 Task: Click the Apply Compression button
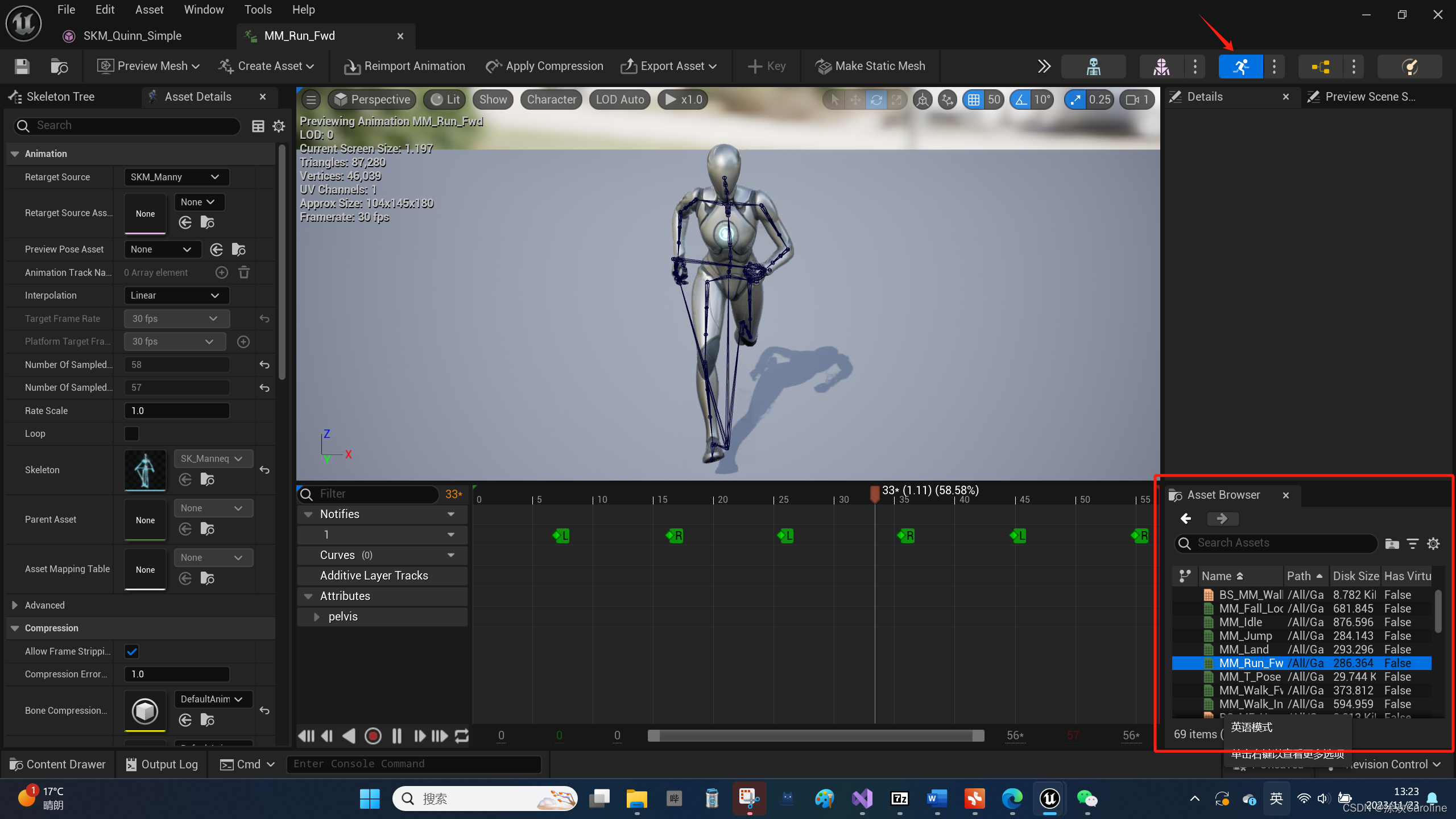[544, 67]
